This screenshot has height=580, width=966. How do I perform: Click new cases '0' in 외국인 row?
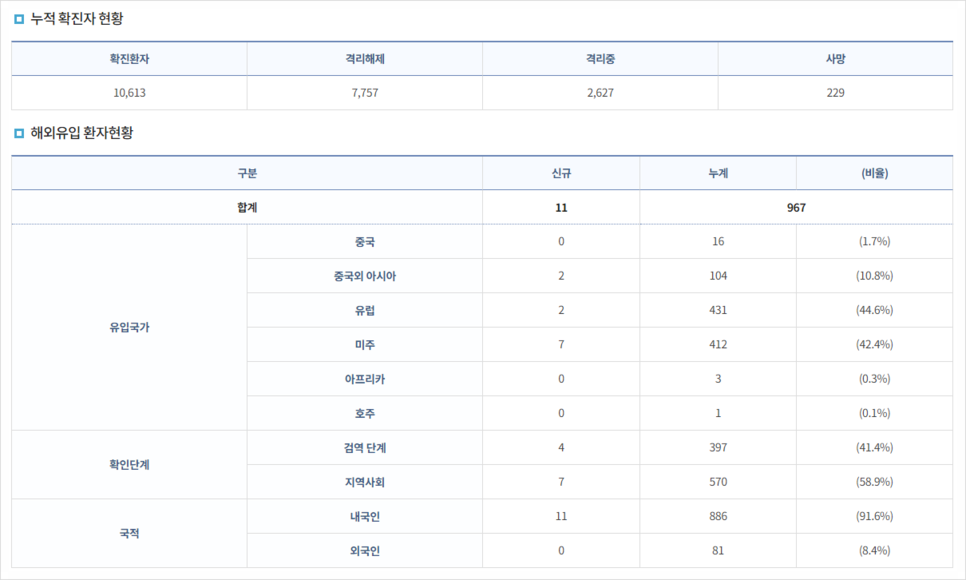tap(561, 551)
